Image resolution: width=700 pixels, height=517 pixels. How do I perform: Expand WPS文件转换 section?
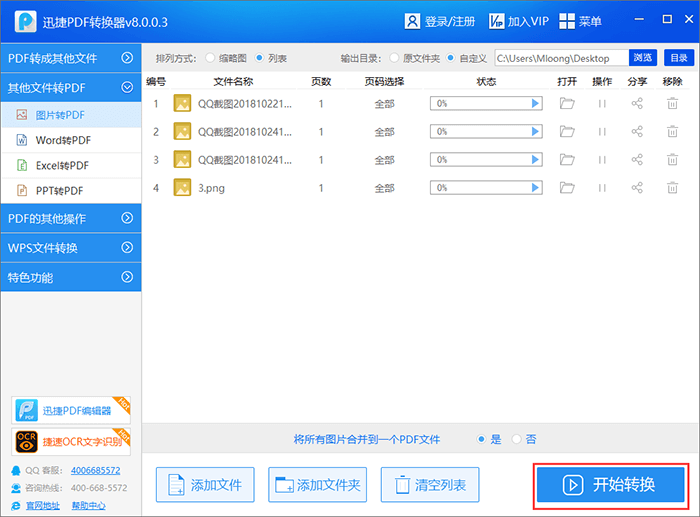pos(71,248)
